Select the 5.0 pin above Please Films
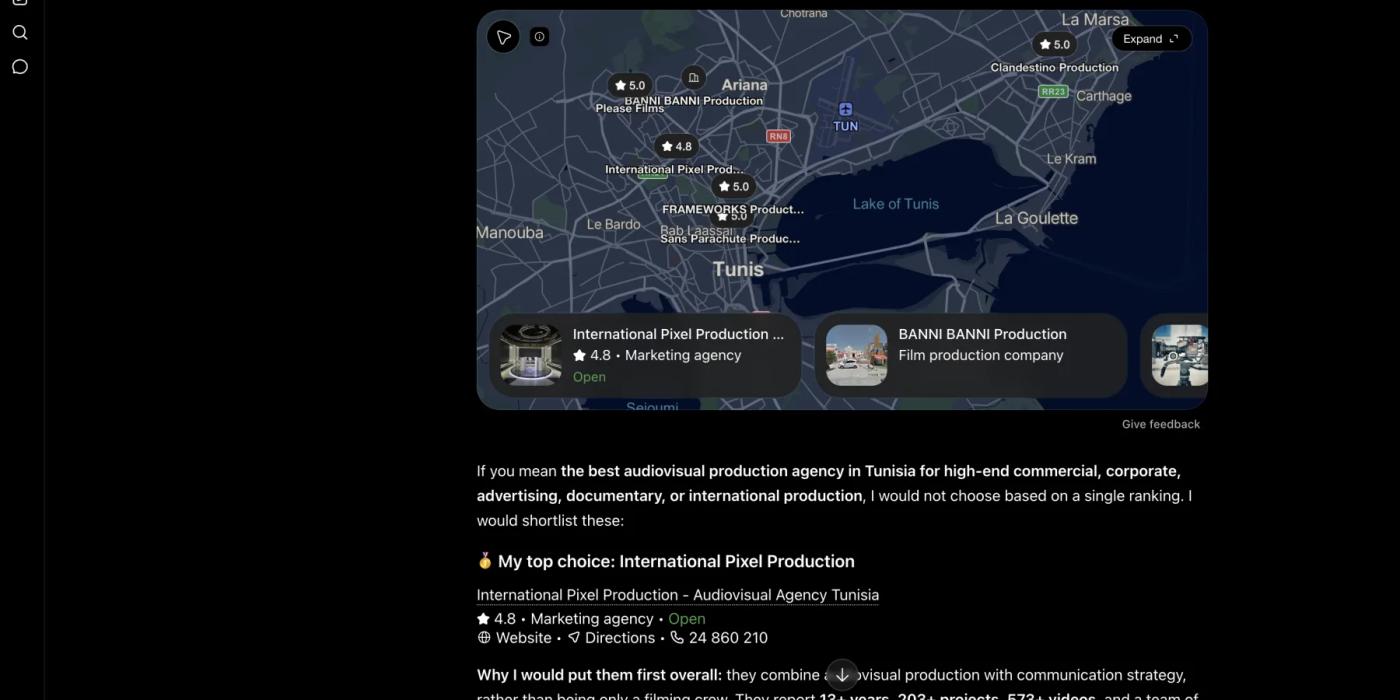The image size is (1400, 700). pos(630,85)
